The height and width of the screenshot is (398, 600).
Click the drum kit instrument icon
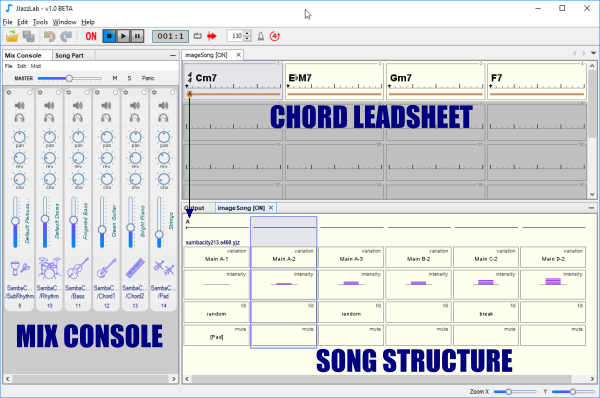[x=49, y=268]
